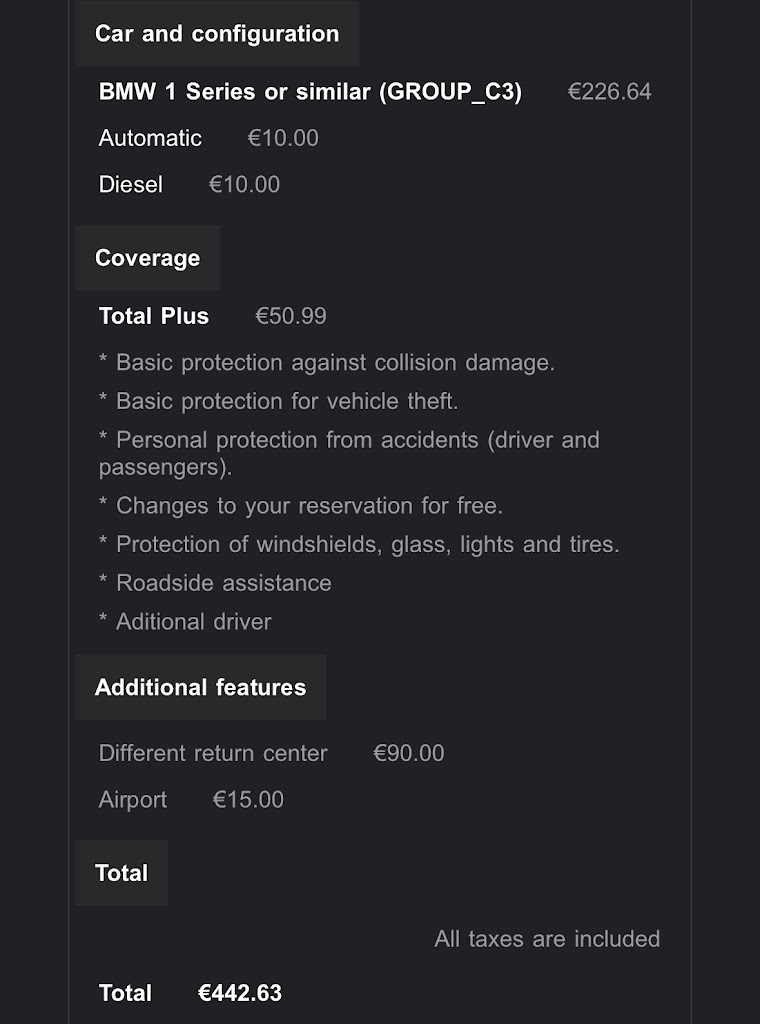
Task: Open BMW 1 Series or similar entry
Action: pyautogui.click(x=310, y=91)
